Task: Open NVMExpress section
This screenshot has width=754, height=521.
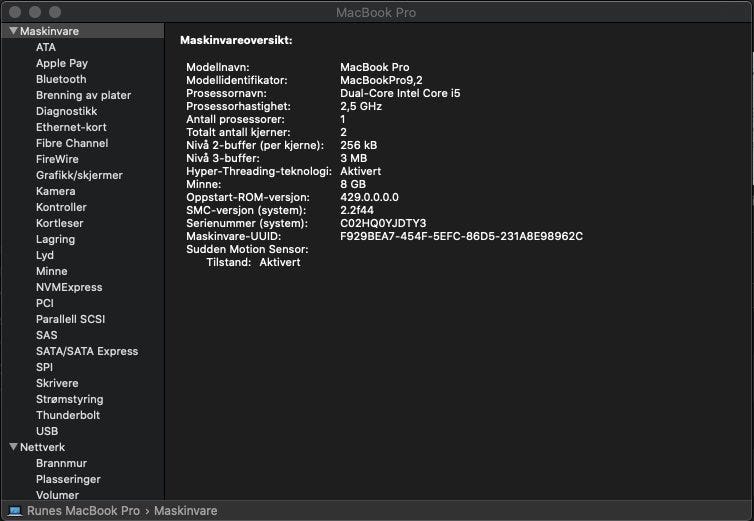Action: [69, 287]
